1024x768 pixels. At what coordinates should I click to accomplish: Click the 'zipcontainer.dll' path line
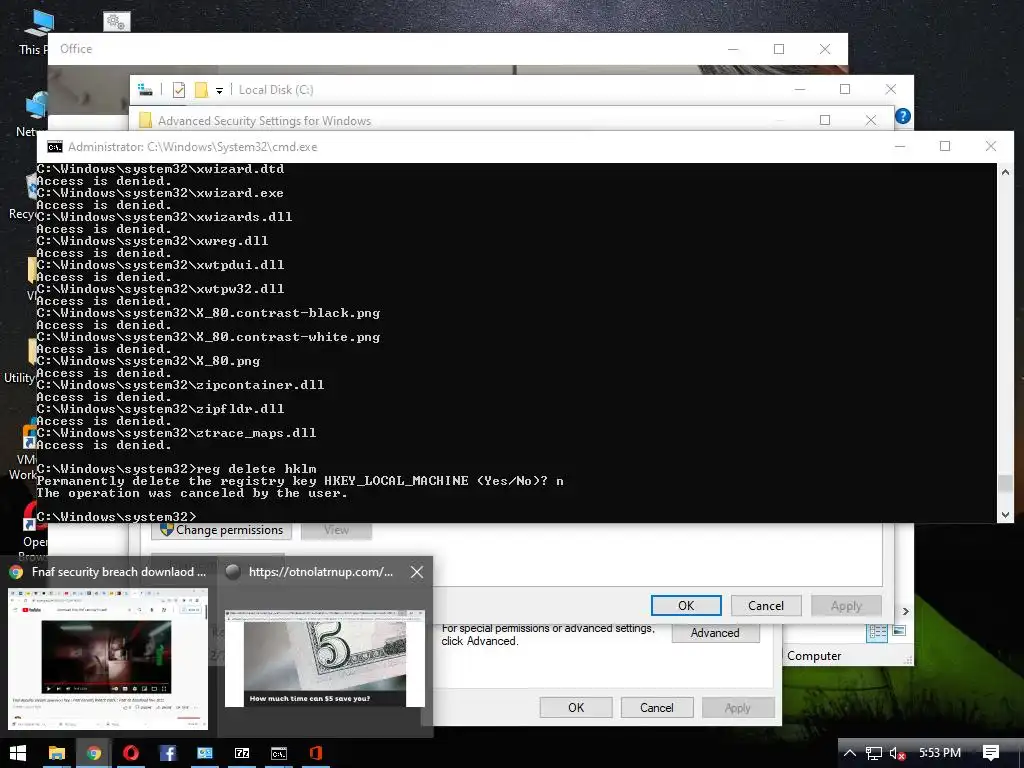tap(180, 385)
